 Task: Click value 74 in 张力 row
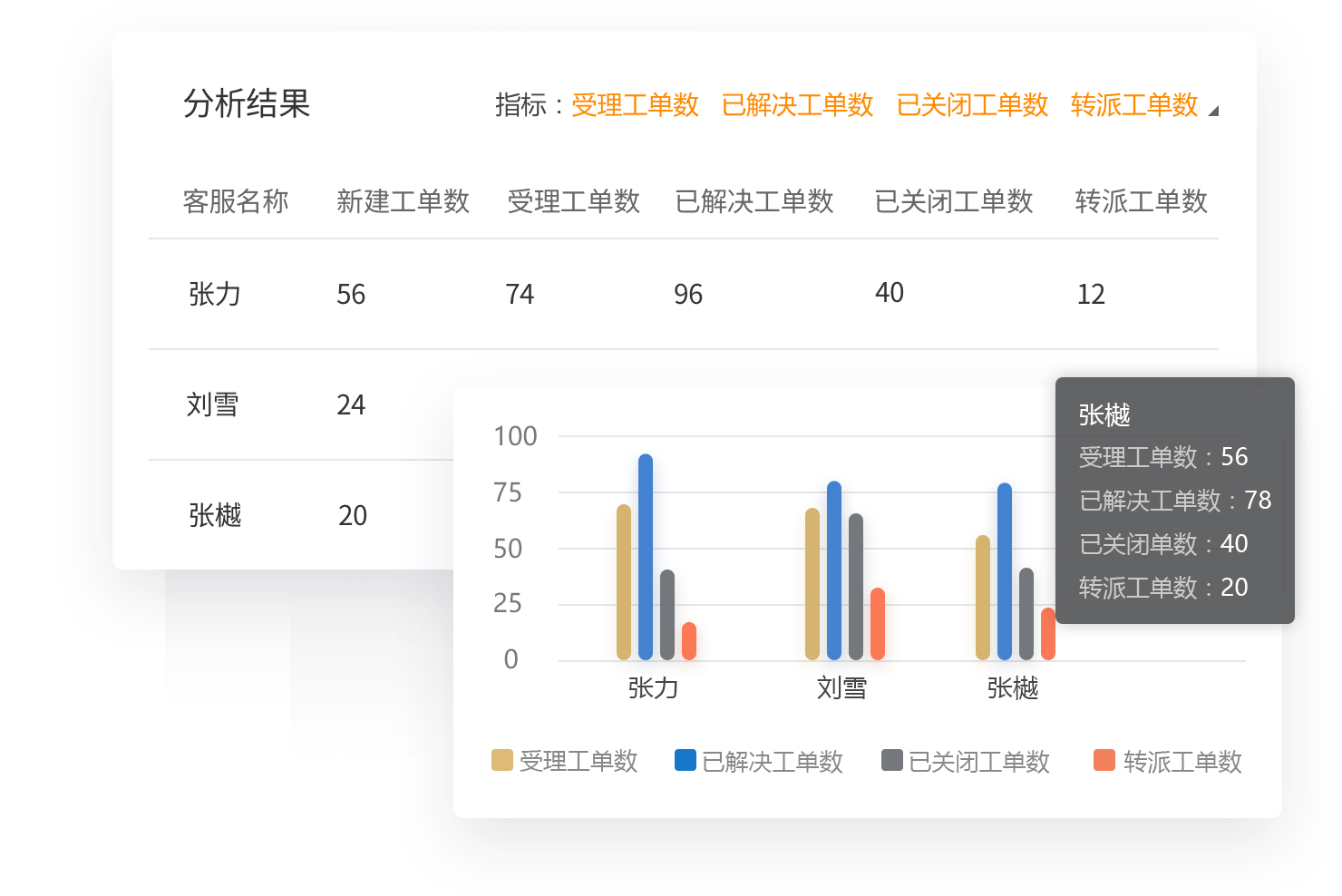520,295
